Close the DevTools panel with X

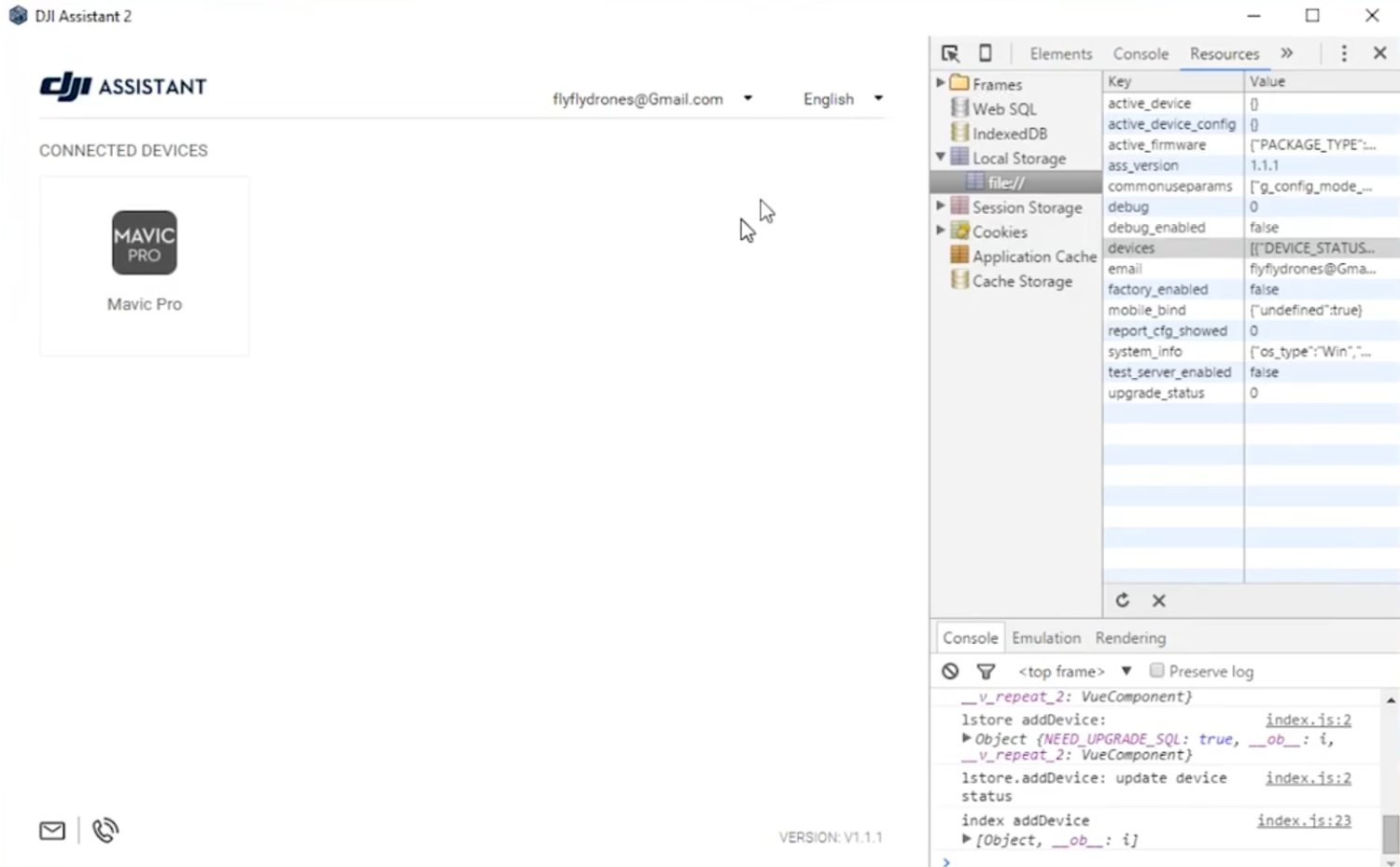tap(1379, 53)
